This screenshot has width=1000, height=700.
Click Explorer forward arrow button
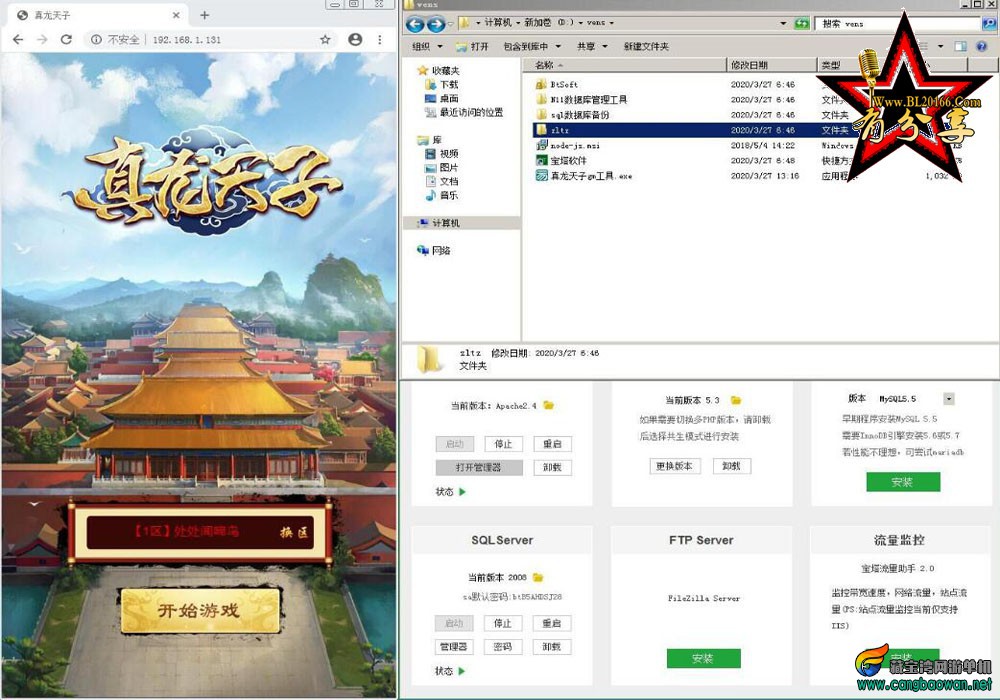tap(436, 24)
